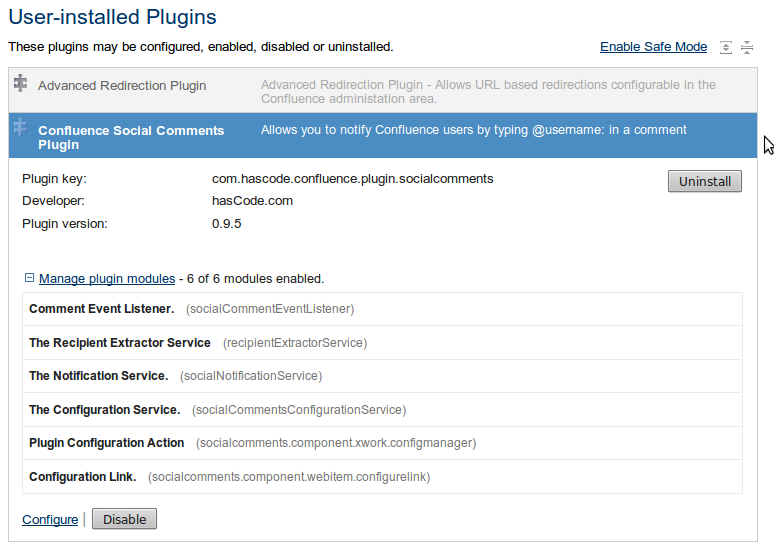Click the 'Developer:' label
774x557 pixels.
[53, 201]
